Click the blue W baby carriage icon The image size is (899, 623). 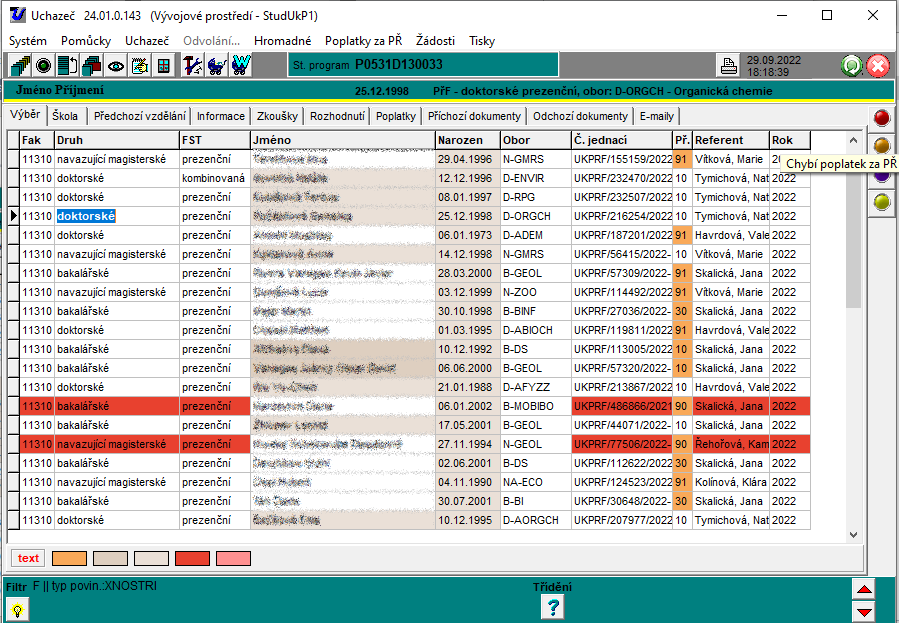tap(240, 66)
